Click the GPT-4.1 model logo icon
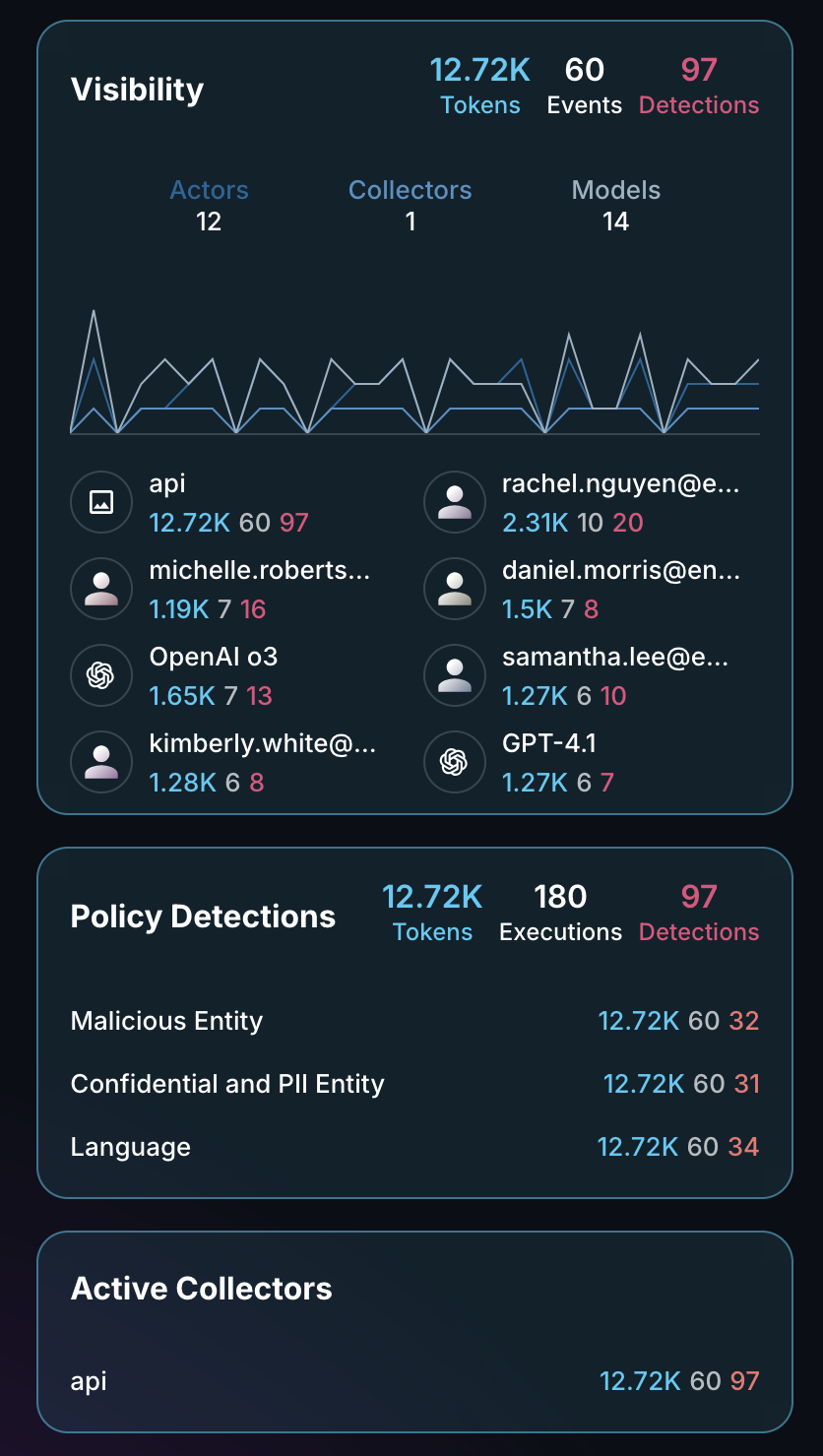 pos(454,762)
